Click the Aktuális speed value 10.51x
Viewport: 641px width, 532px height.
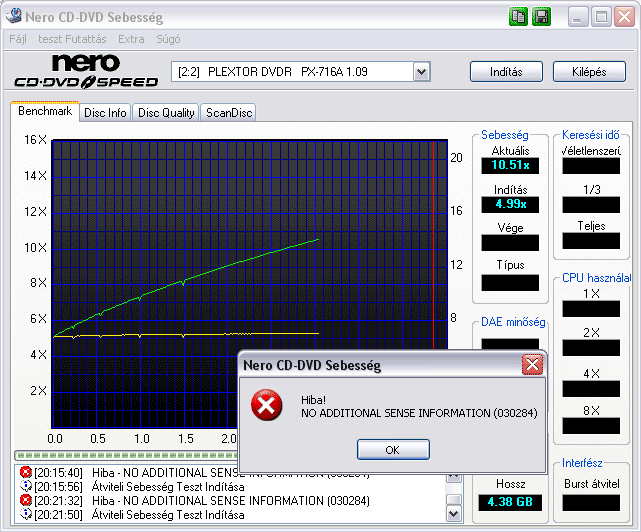[x=510, y=165]
